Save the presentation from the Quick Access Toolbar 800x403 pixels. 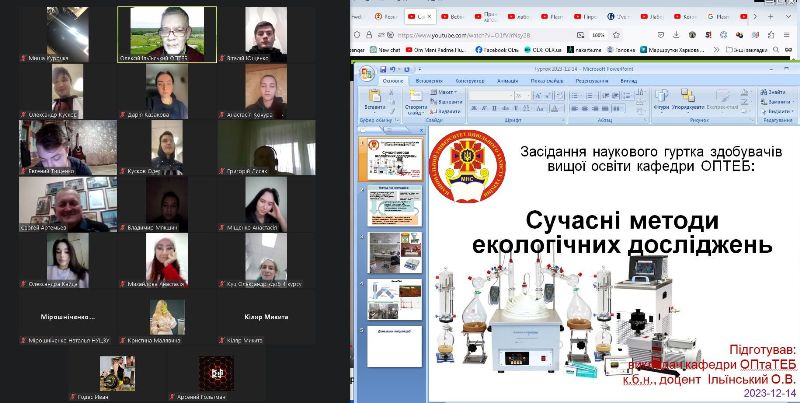coord(382,68)
